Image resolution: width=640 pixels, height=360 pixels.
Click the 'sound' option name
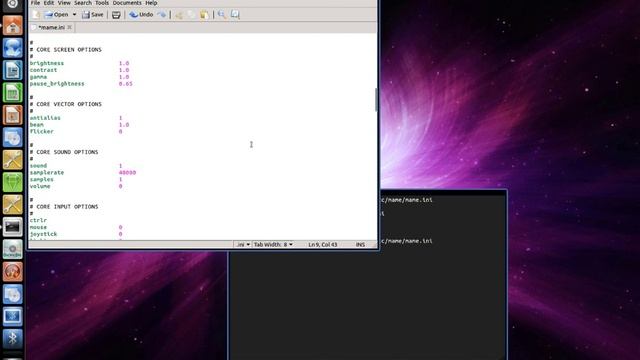38,166
